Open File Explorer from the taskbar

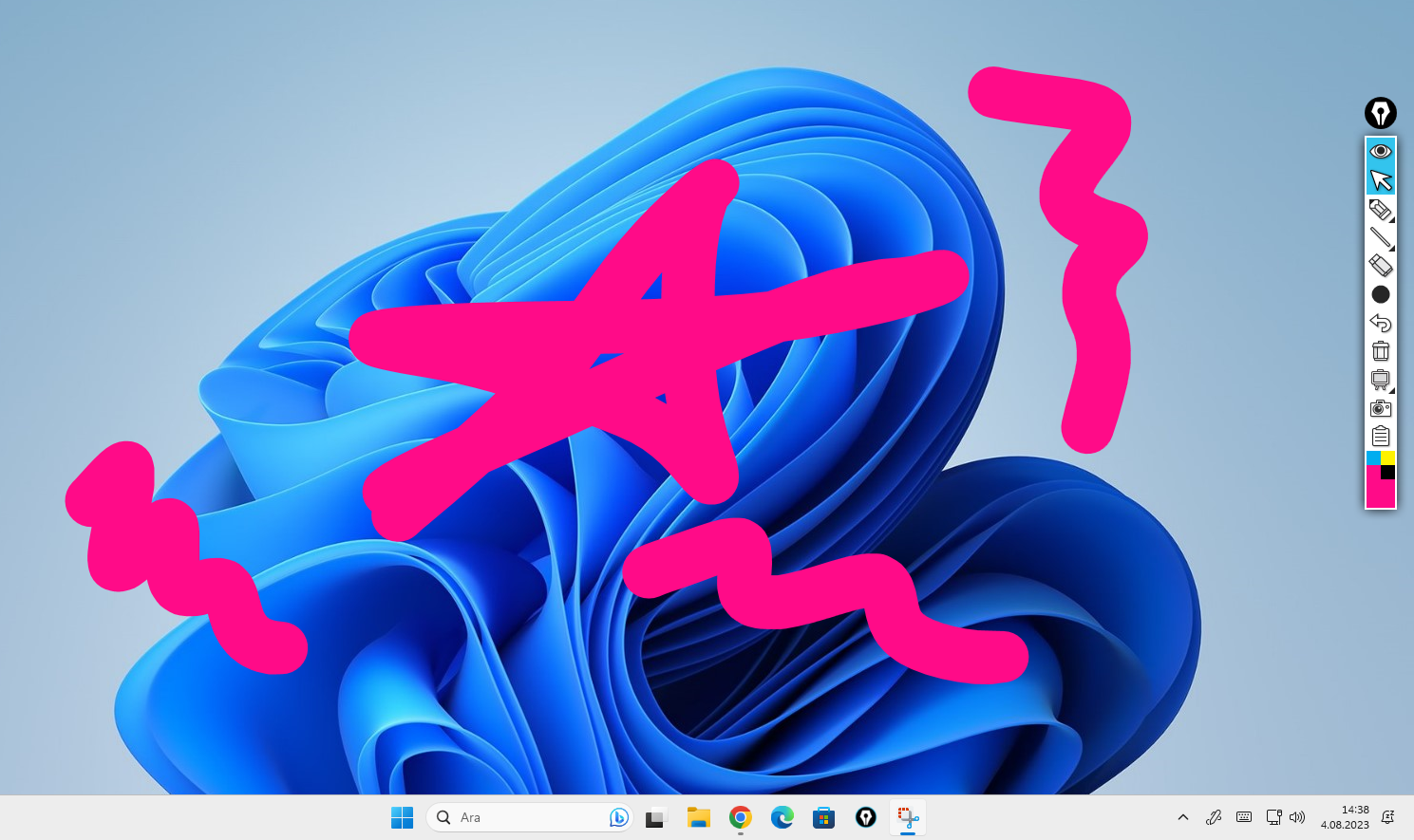coord(698,817)
